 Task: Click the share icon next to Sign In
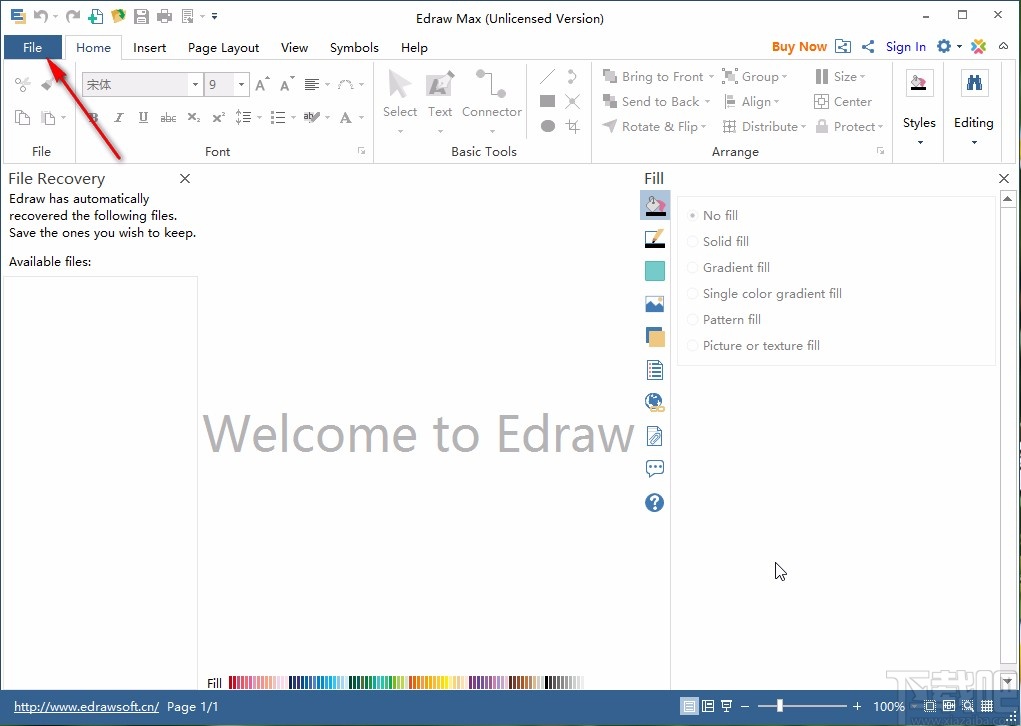[x=868, y=46]
